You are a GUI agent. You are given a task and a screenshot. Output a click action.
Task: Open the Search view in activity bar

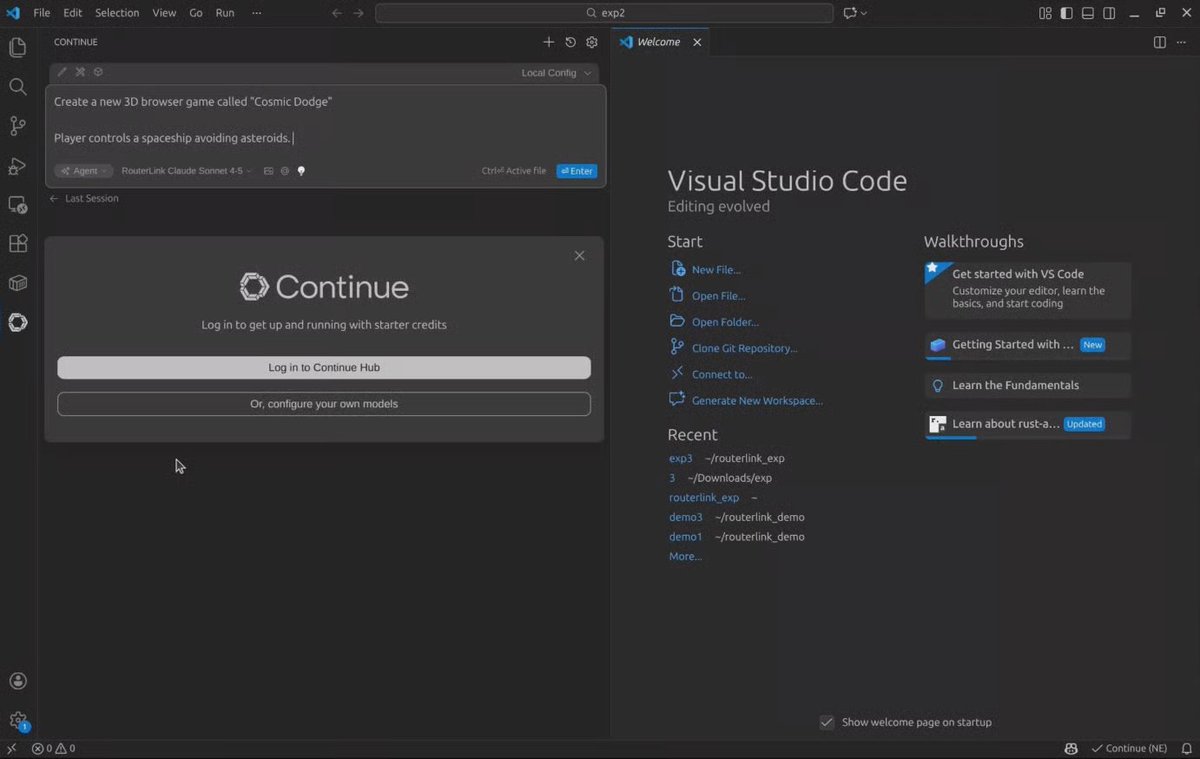tap(18, 87)
